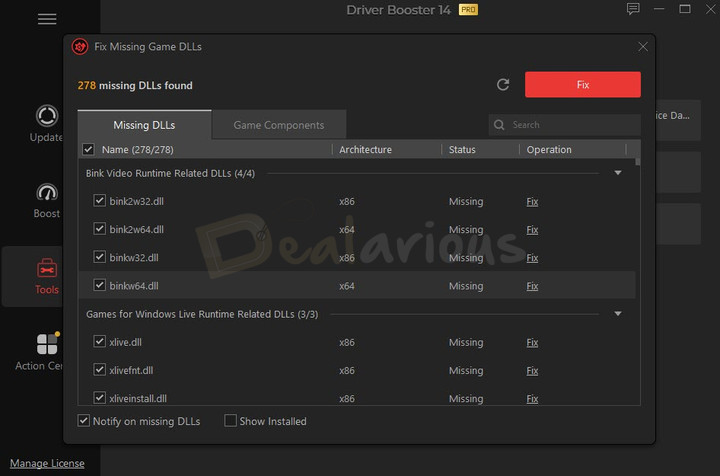Click Bink Video Runtime Related DLLs (4/4) heading

point(170,174)
